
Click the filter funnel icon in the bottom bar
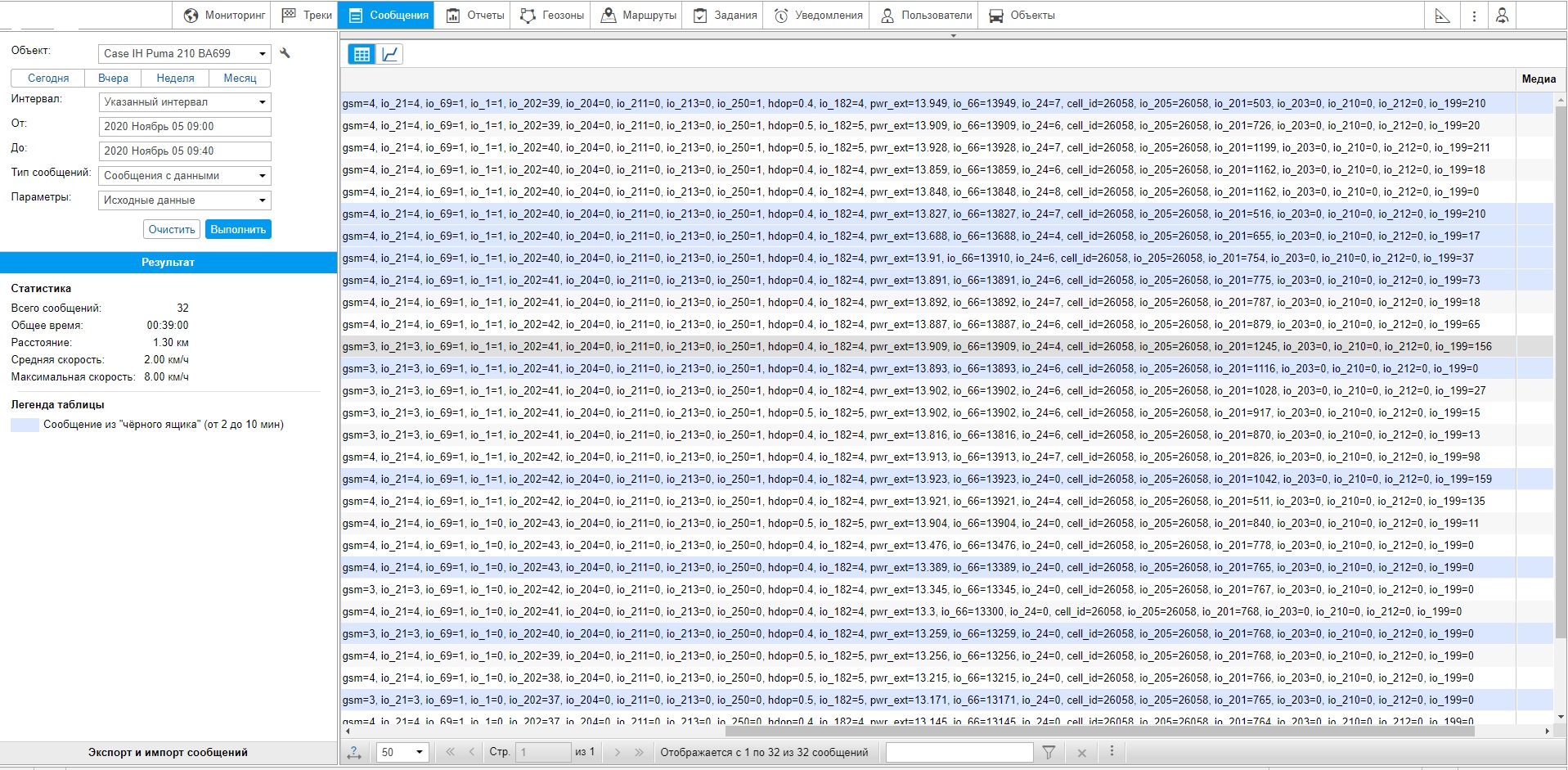(x=1049, y=752)
